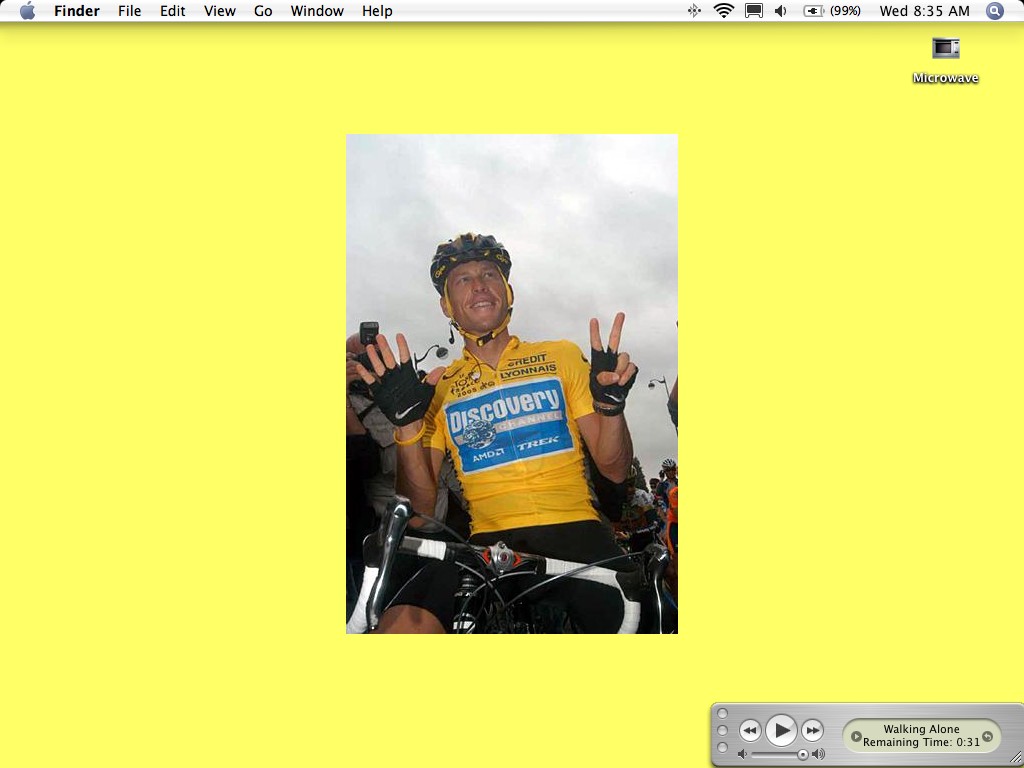
Task: Select the Microwave icon label
Action: (x=946, y=78)
